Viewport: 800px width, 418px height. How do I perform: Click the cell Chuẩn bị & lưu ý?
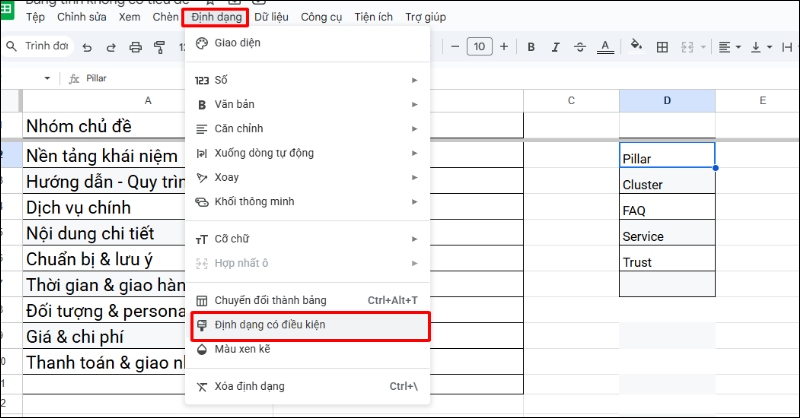104,259
